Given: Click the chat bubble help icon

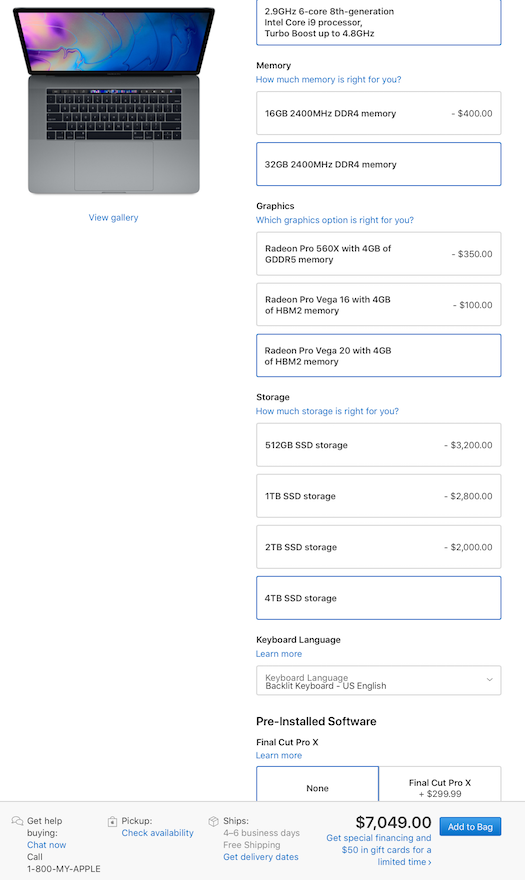Looking at the screenshot, I should tap(17, 821).
